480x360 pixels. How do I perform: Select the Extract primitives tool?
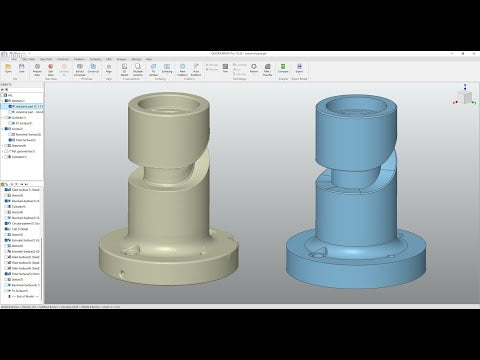click(x=80, y=70)
